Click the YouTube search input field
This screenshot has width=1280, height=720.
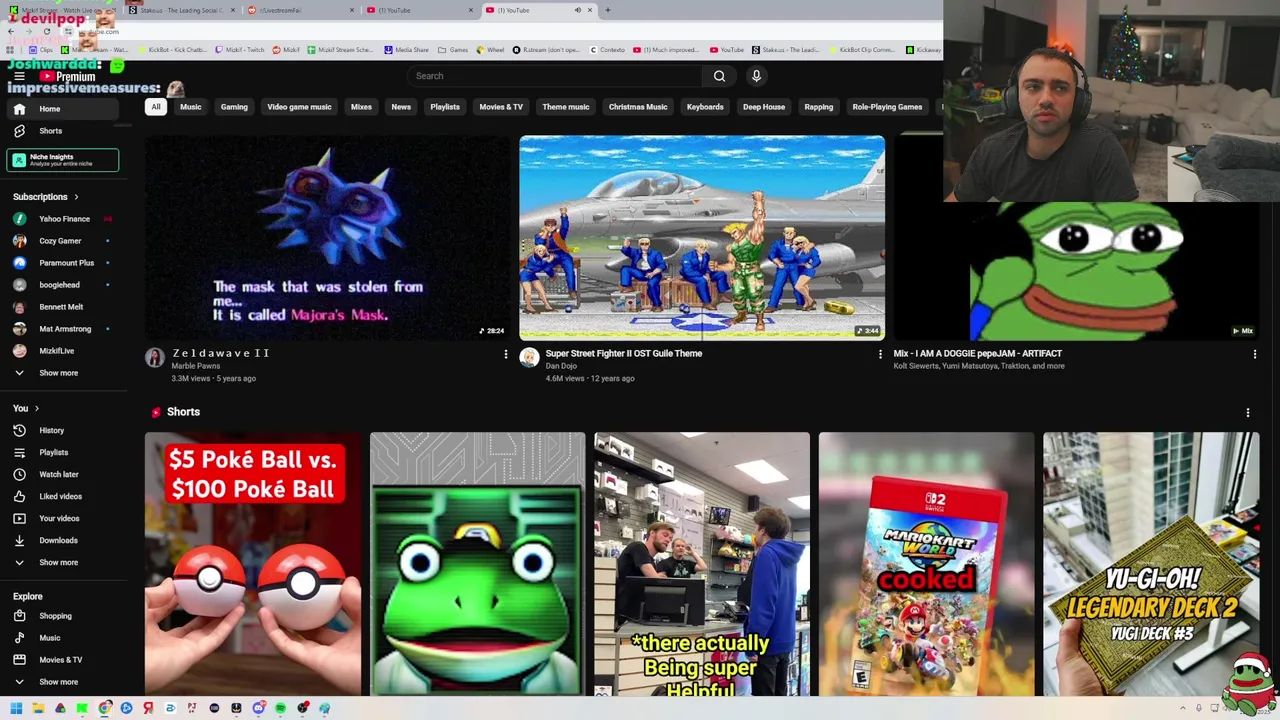(556, 76)
